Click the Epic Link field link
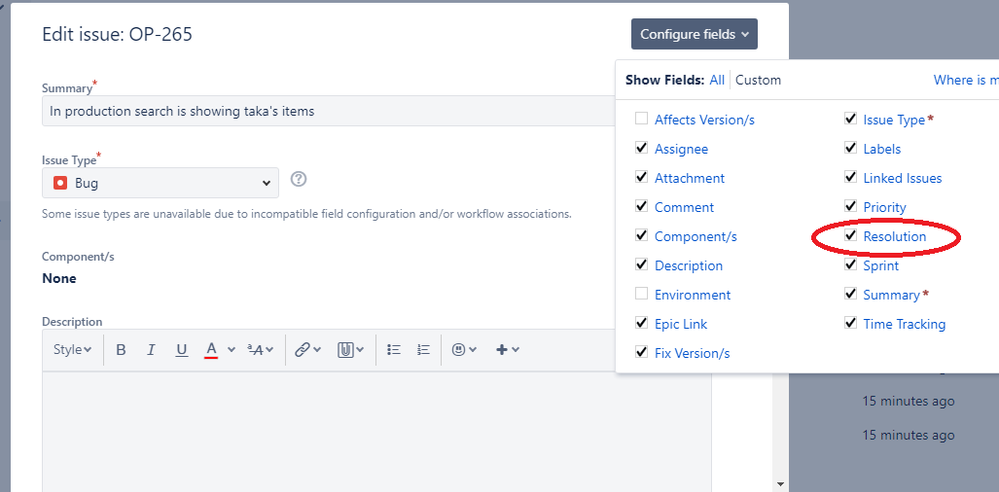 681,324
